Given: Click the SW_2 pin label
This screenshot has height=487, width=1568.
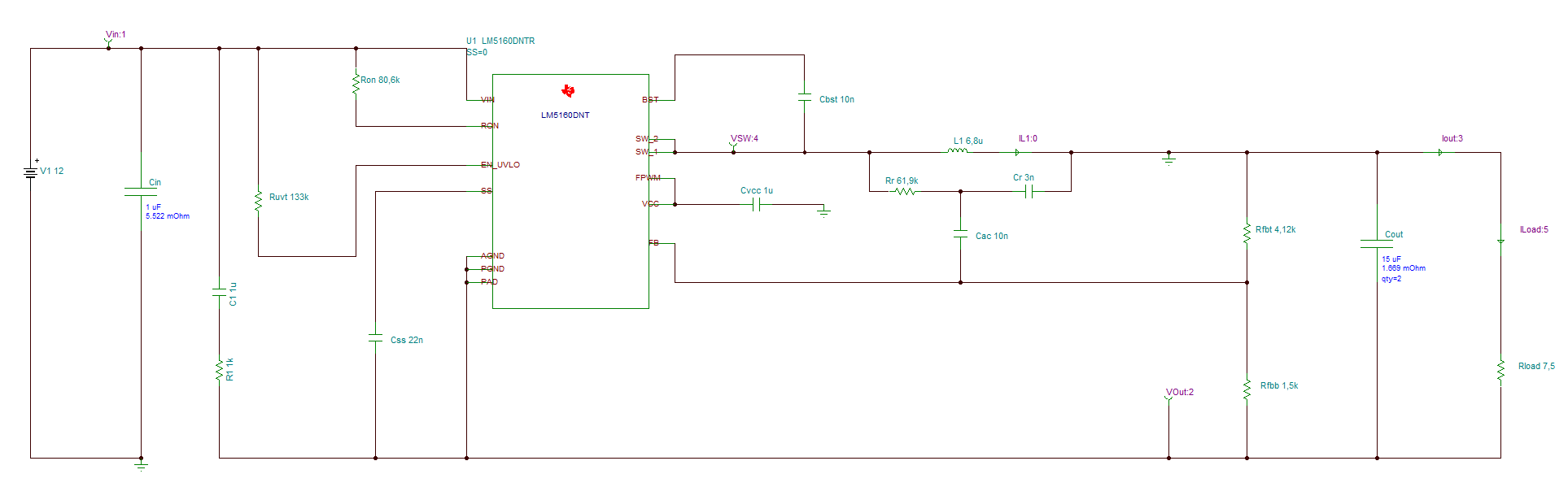Looking at the screenshot, I should [647, 139].
